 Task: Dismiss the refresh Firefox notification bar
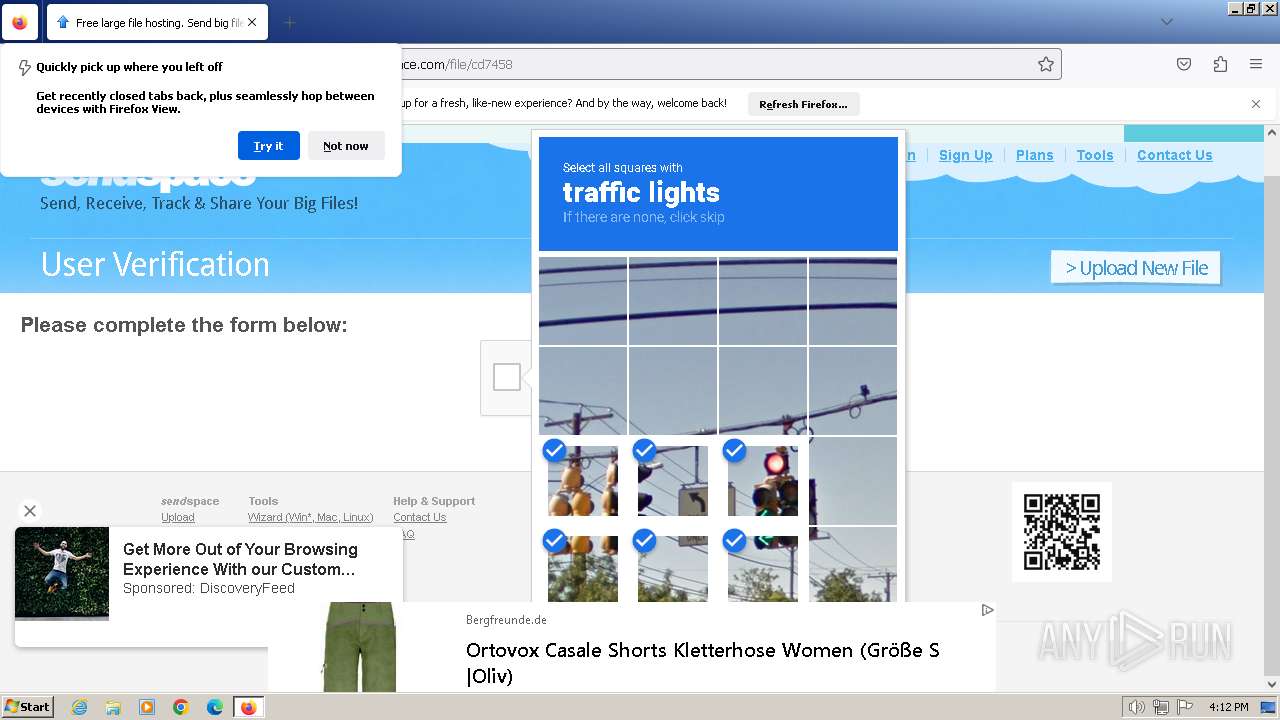tap(1256, 104)
